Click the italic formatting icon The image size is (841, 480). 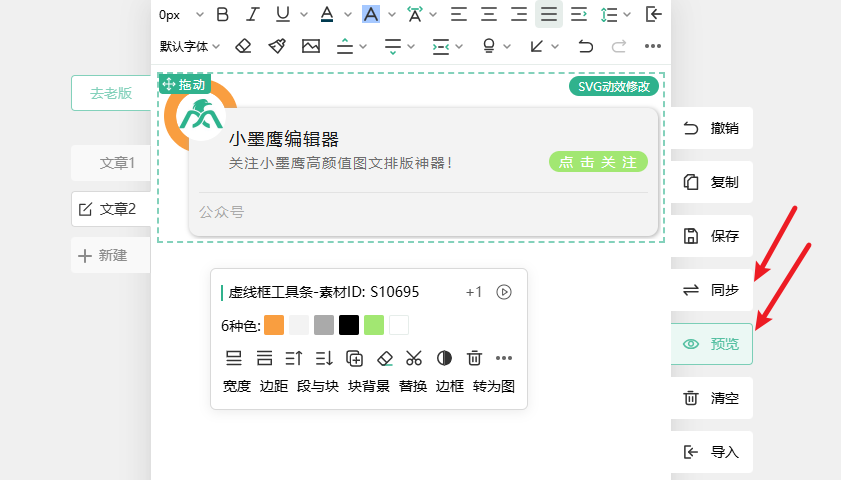[253, 14]
